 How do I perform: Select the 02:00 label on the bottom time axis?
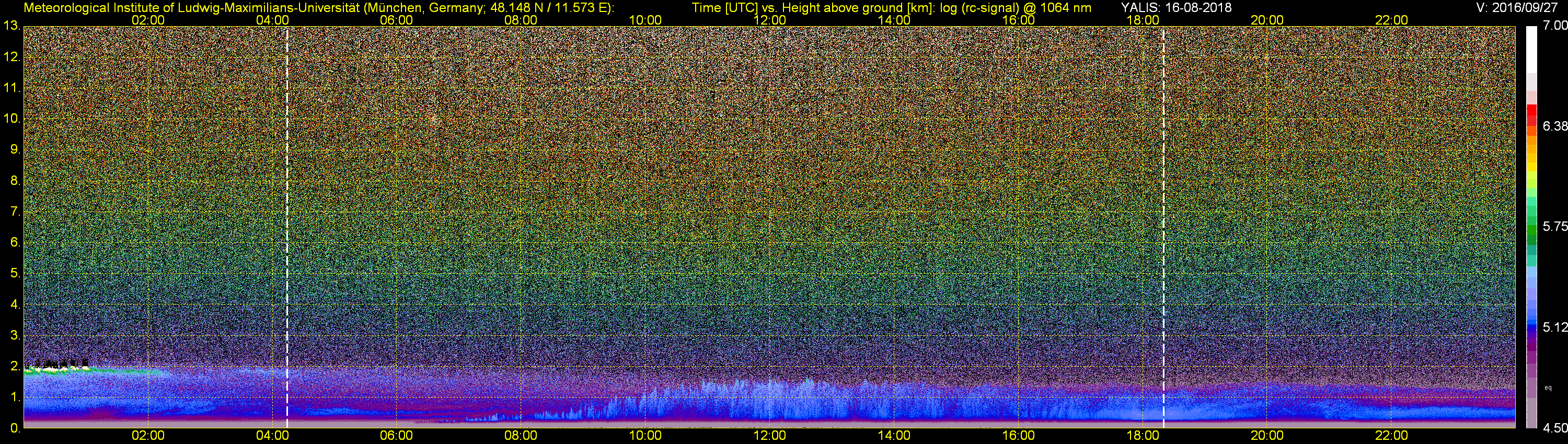tap(148, 436)
